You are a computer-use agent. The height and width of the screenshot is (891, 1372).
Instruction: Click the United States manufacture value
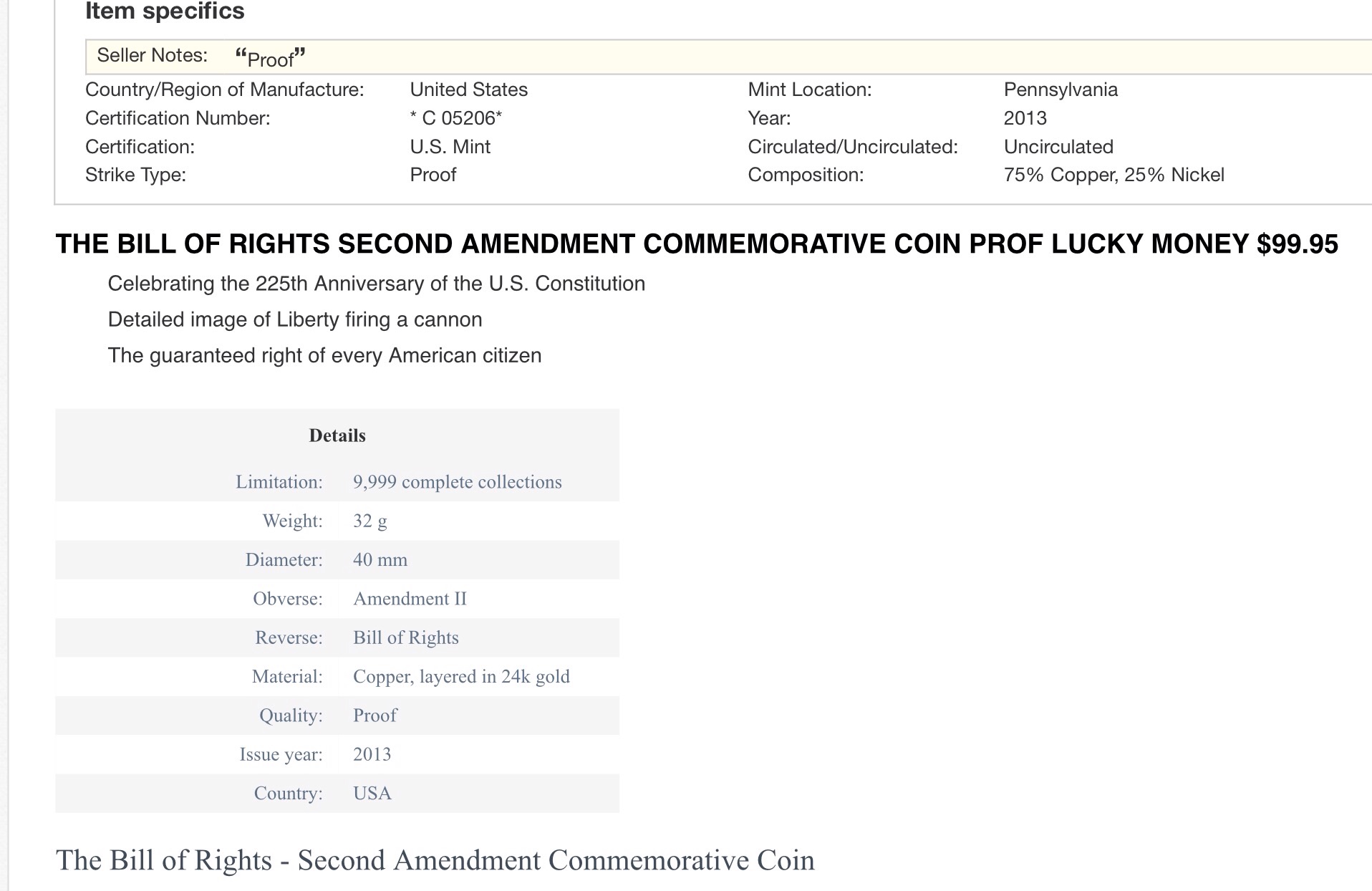[x=468, y=90]
